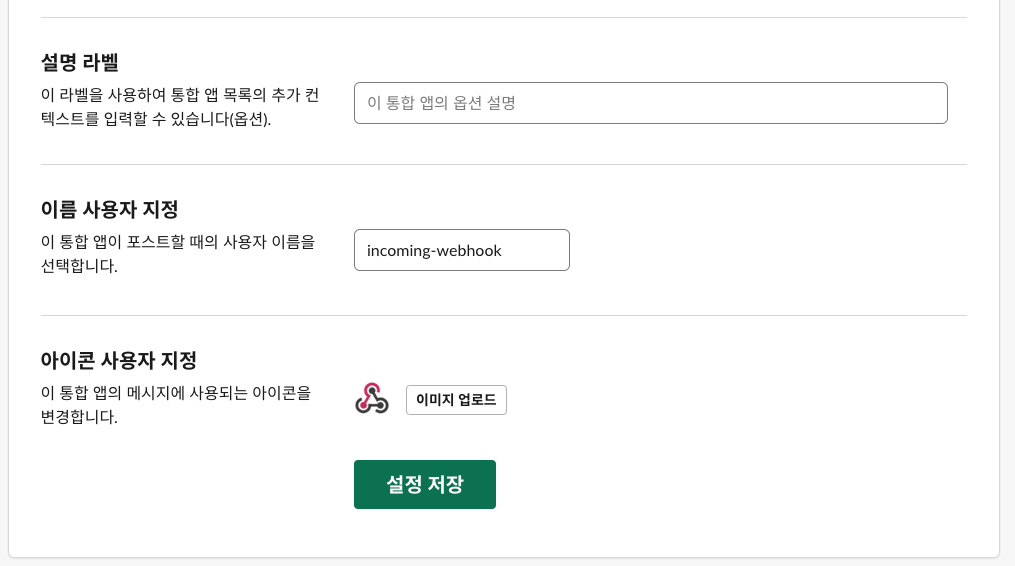Click placeholder text 이 통합 앱의 옵션 설명
Viewport: 1015px width, 566px height.
[441, 103]
